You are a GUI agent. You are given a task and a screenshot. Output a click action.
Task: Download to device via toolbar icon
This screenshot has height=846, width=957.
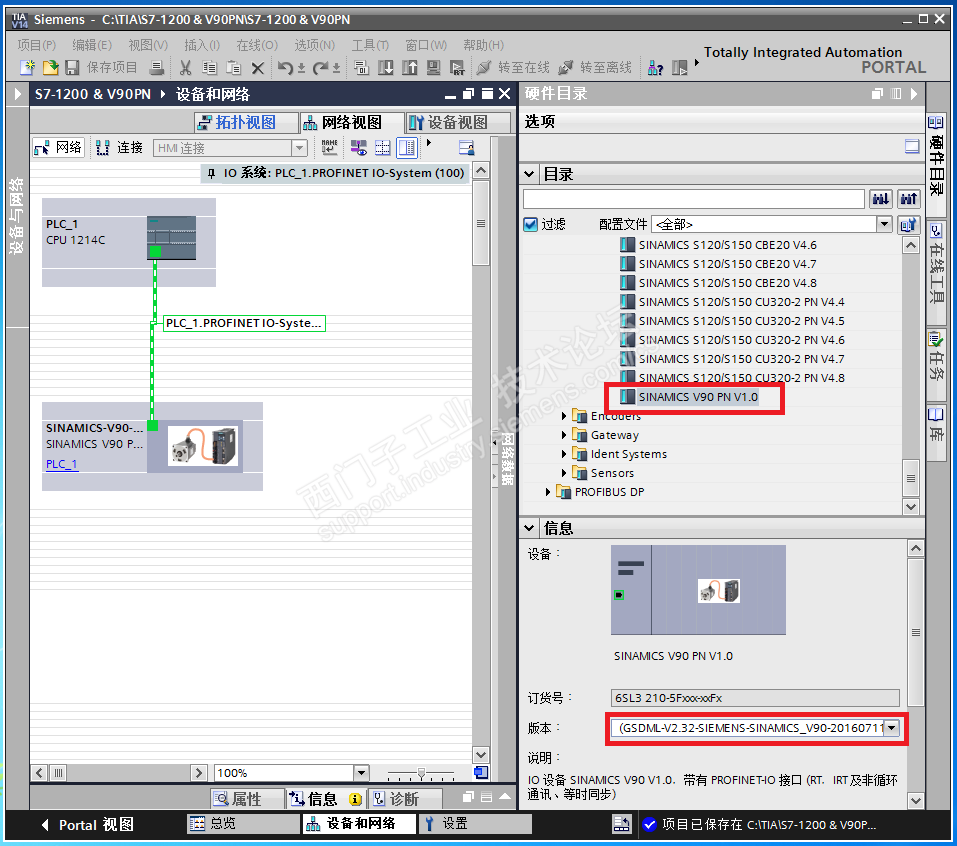pyautogui.click(x=386, y=68)
